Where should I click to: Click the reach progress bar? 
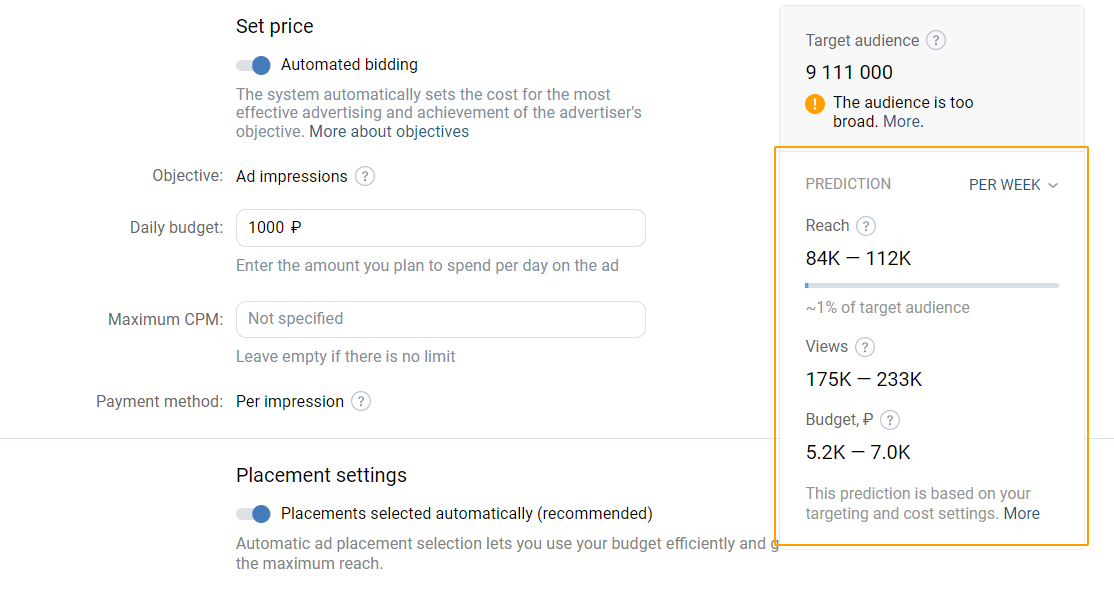pyautogui.click(x=931, y=286)
